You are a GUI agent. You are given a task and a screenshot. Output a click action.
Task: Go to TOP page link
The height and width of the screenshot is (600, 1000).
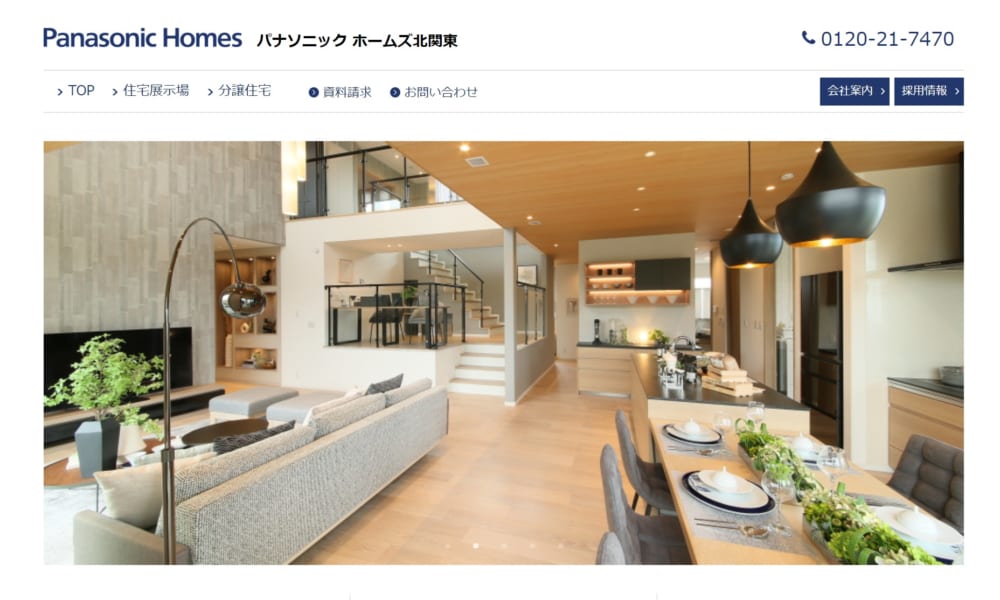[81, 91]
